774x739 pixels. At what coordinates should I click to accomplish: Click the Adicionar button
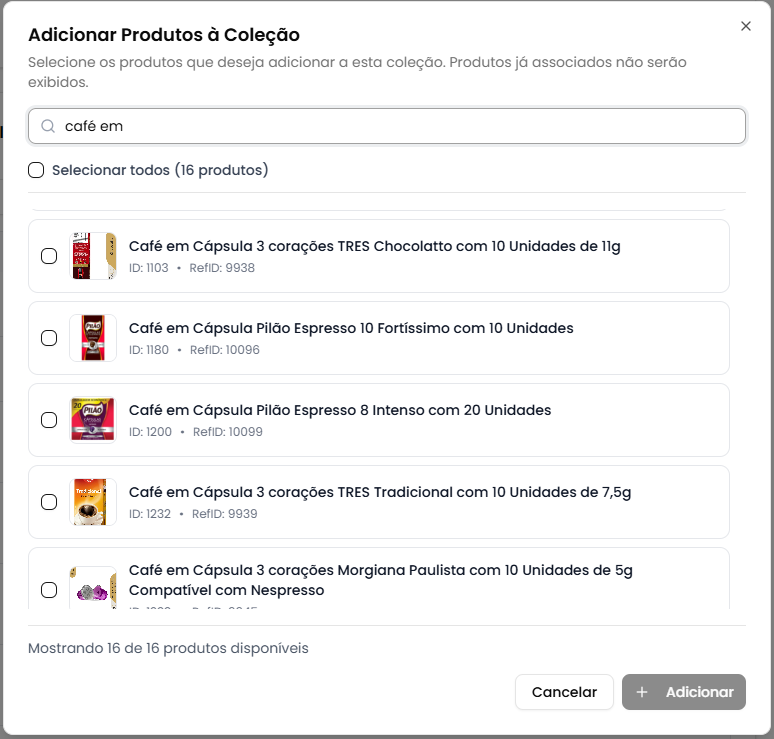pos(684,692)
